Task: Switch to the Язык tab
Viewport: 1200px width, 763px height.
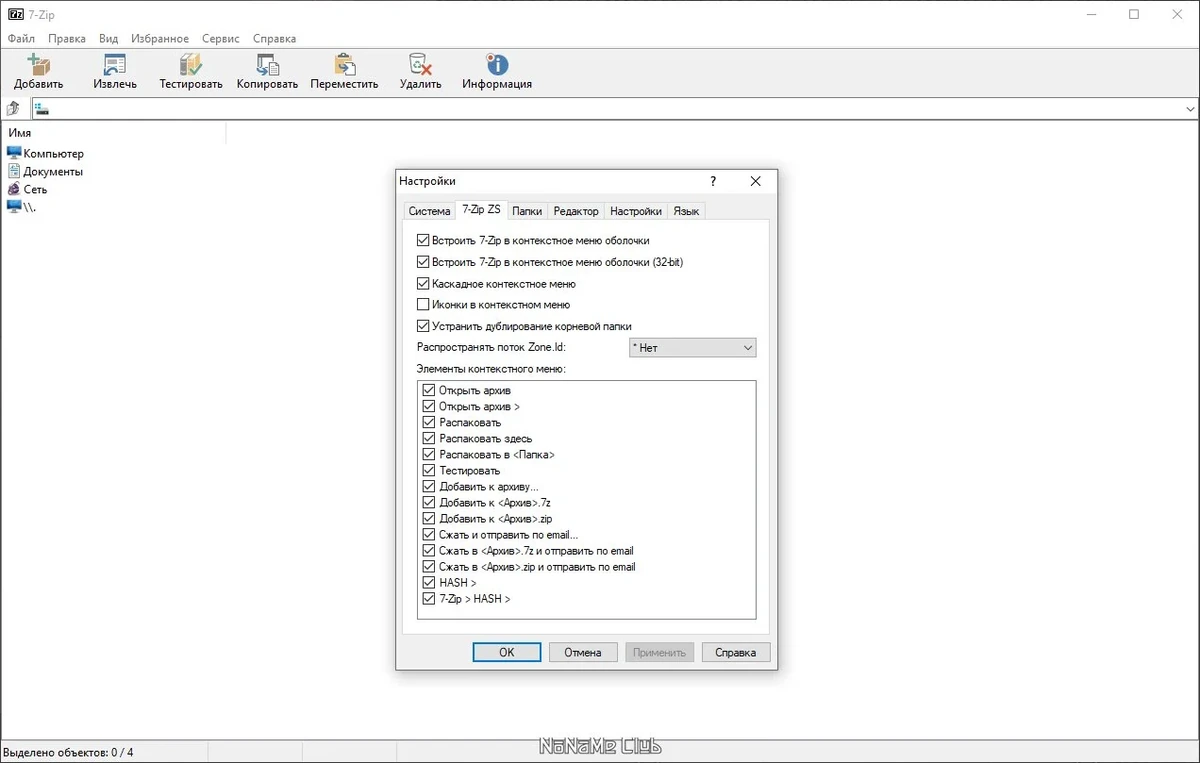Action: [x=686, y=211]
